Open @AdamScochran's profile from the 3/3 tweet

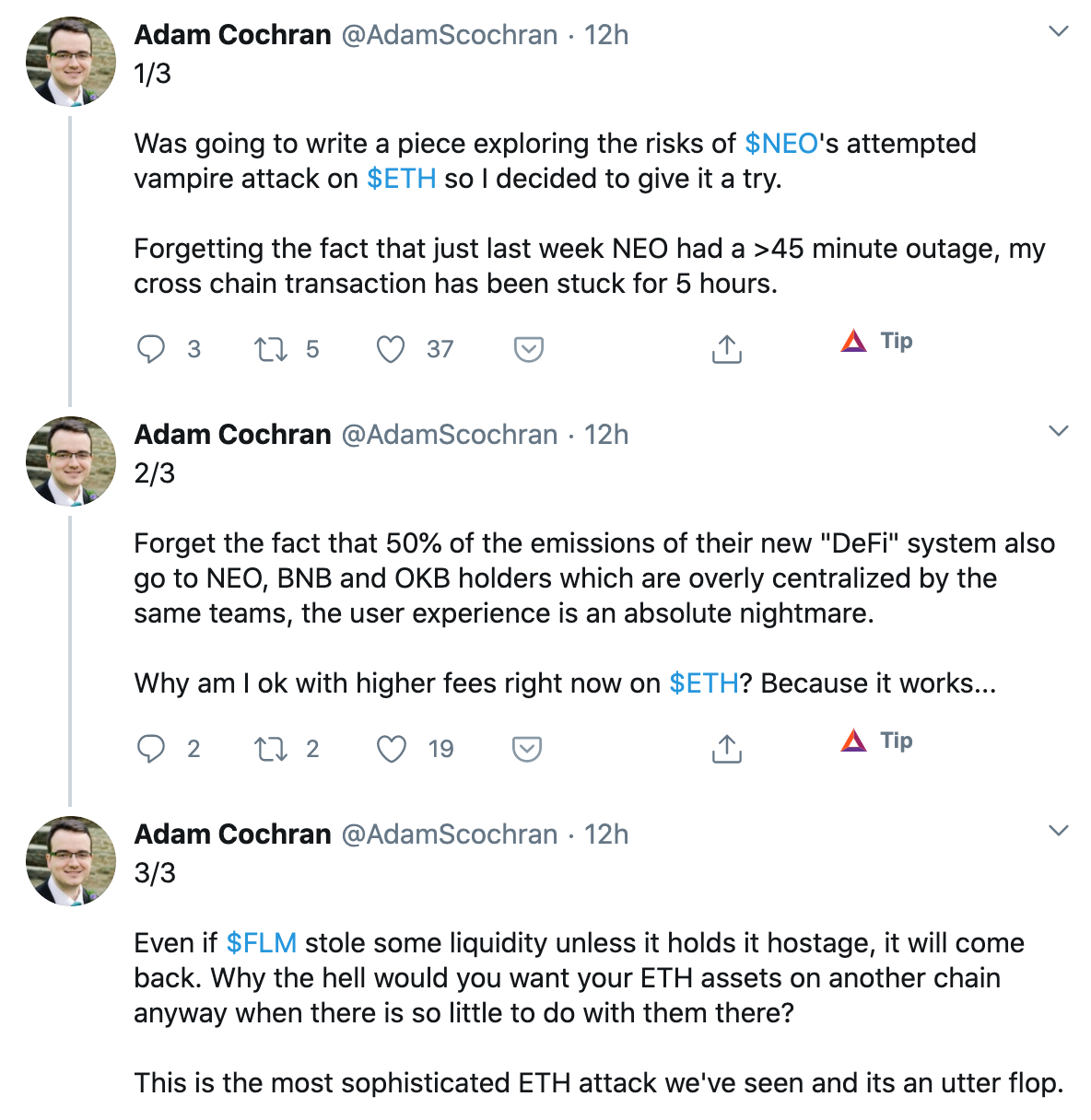pos(451,834)
